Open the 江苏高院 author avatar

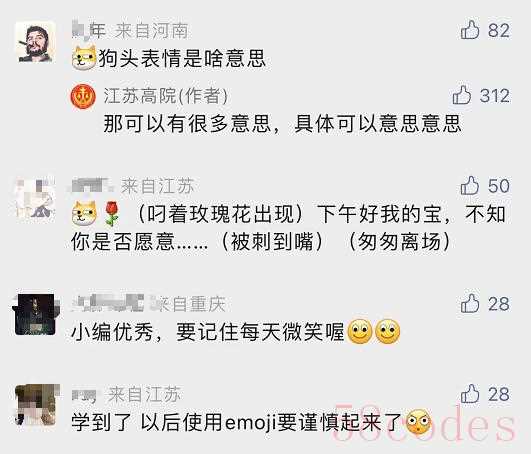[x=83, y=96]
